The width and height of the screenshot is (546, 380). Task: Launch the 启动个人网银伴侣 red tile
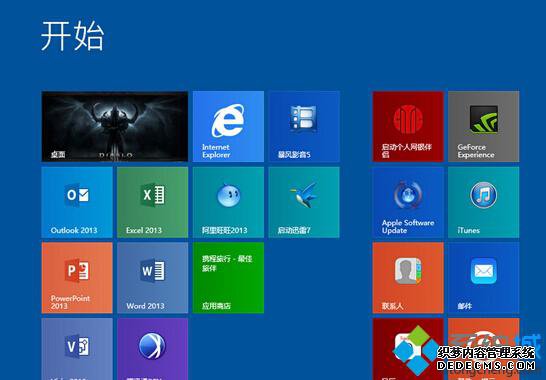pos(408,126)
